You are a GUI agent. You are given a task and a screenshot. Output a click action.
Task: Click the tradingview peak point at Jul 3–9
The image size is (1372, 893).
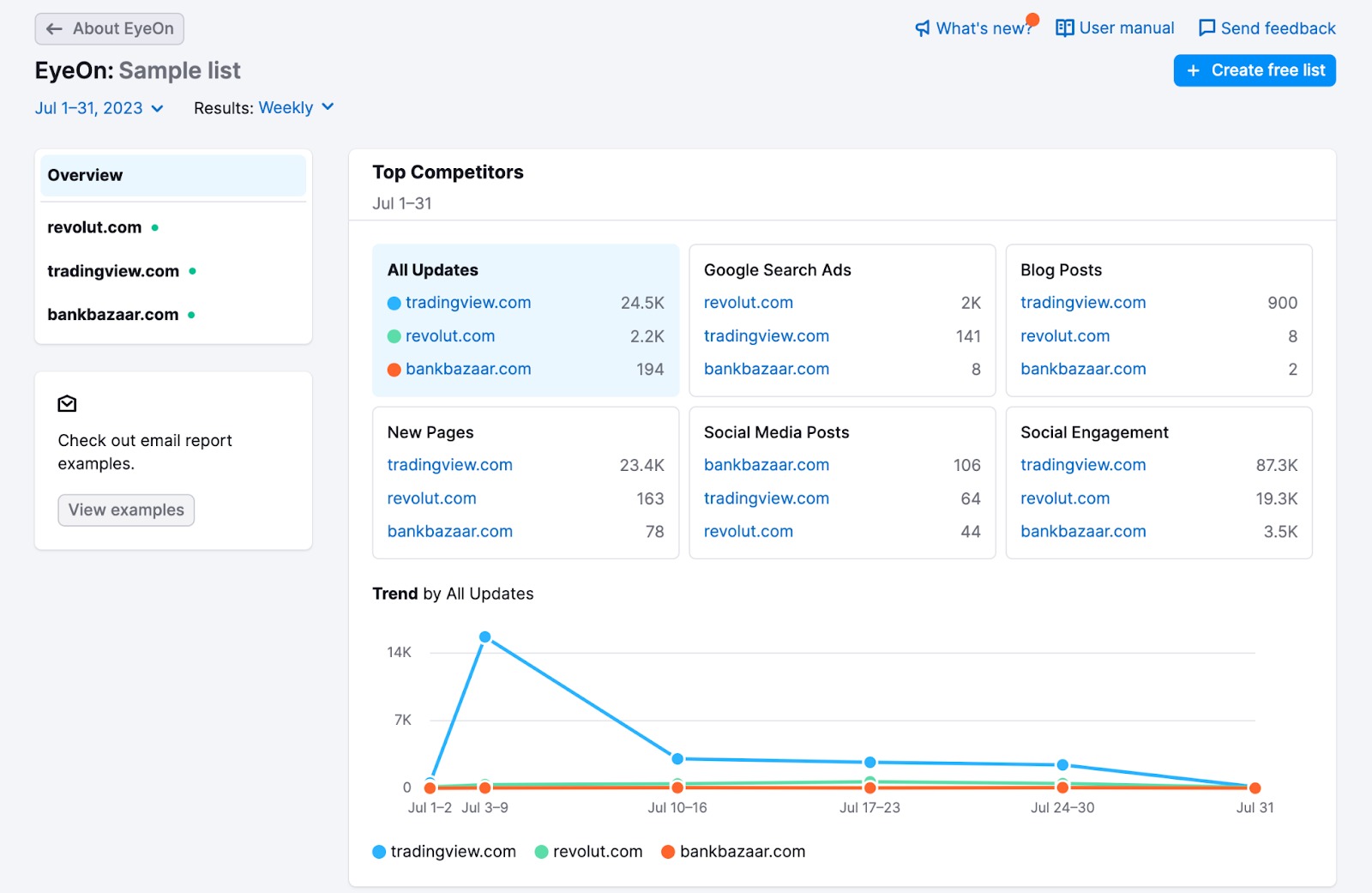pos(485,637)
